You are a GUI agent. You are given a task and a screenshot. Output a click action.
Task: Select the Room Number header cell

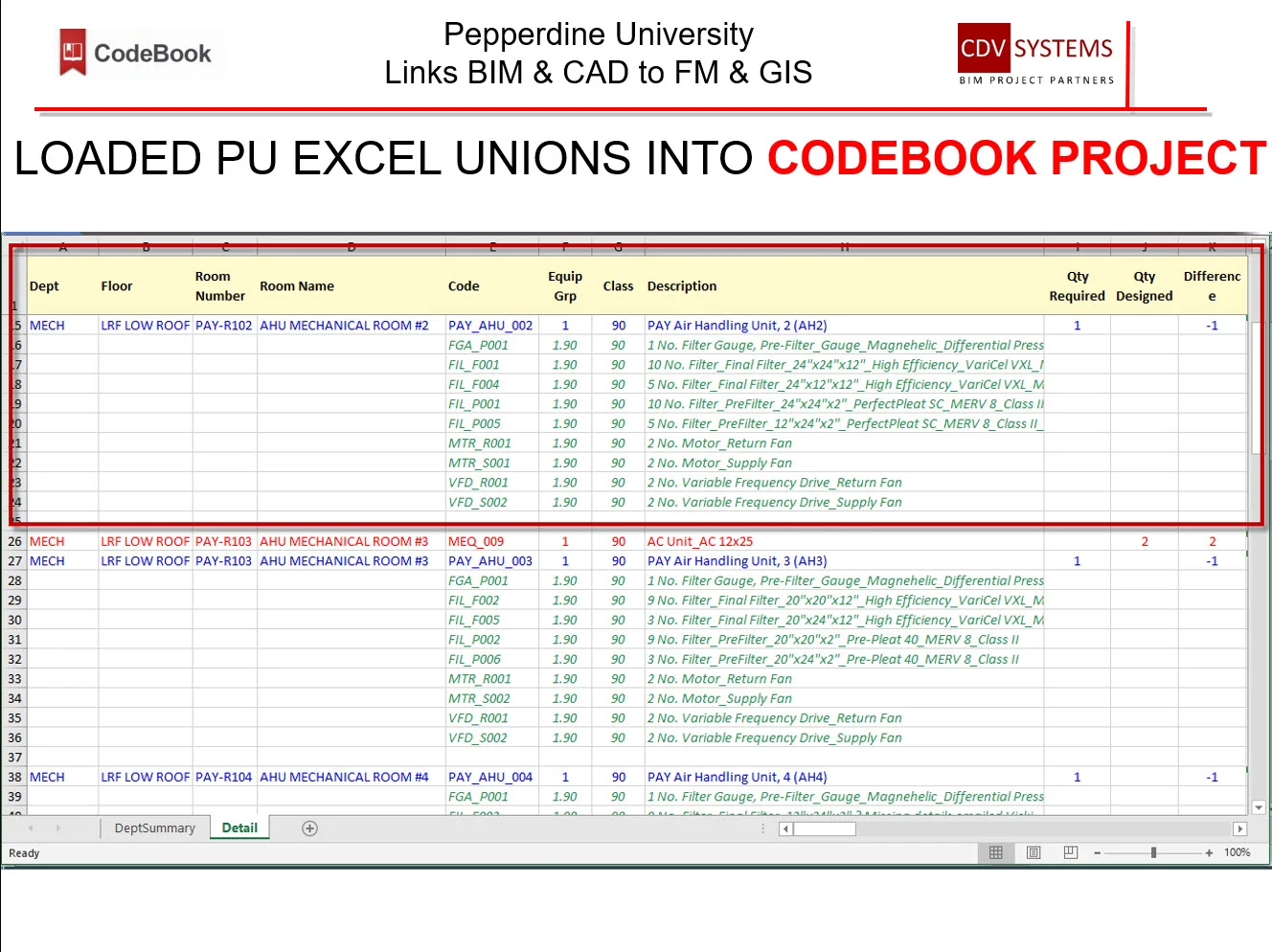click(225, 285)
